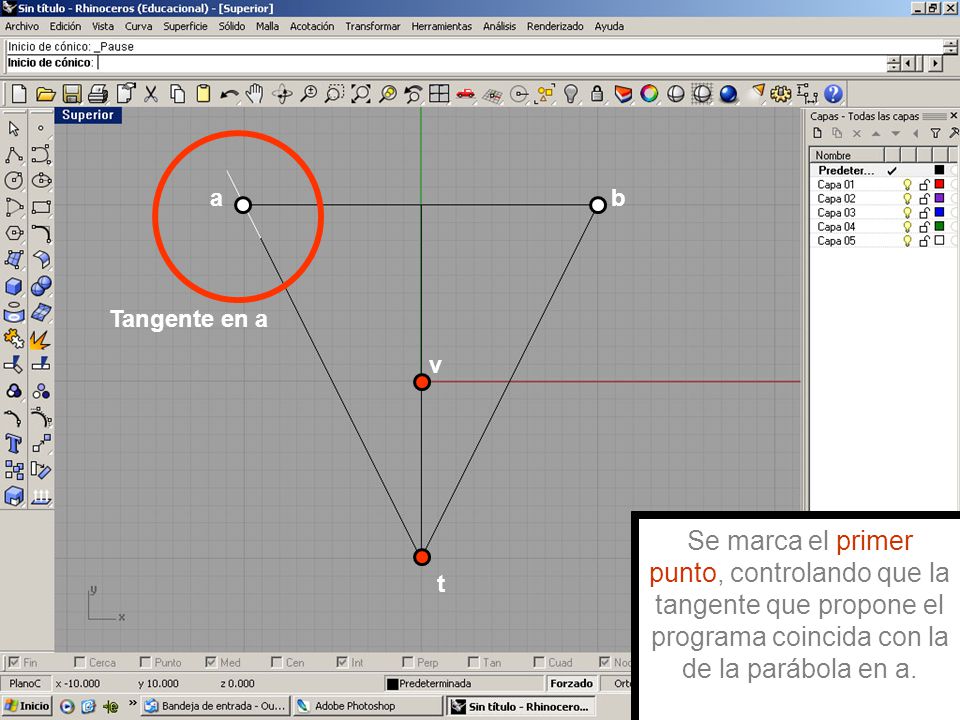Select the Polyline tool in the sidebar

pos(13,154)
